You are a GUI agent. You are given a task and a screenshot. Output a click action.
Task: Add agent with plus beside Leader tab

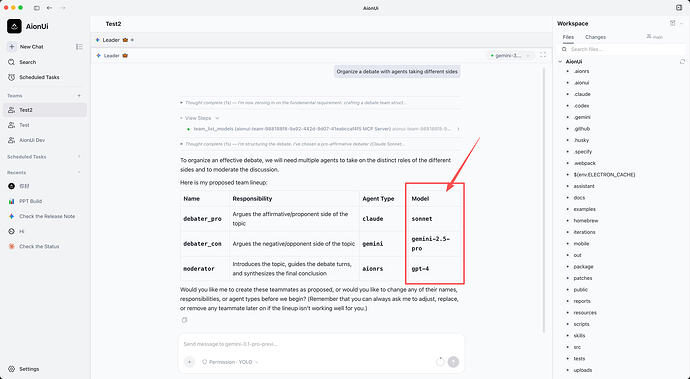pyautogui.click(x=132, y=40)
